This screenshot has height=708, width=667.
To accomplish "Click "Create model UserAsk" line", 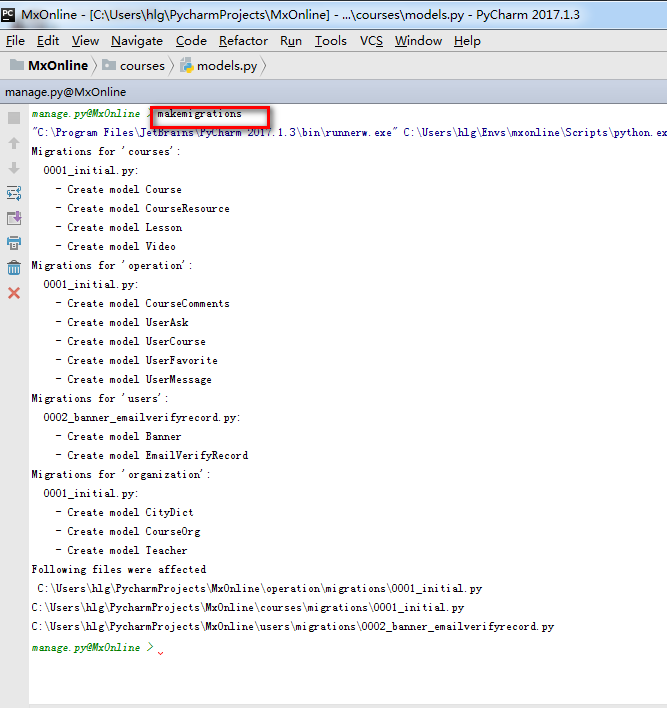I will pyautogui.click(x=122, y=322).
